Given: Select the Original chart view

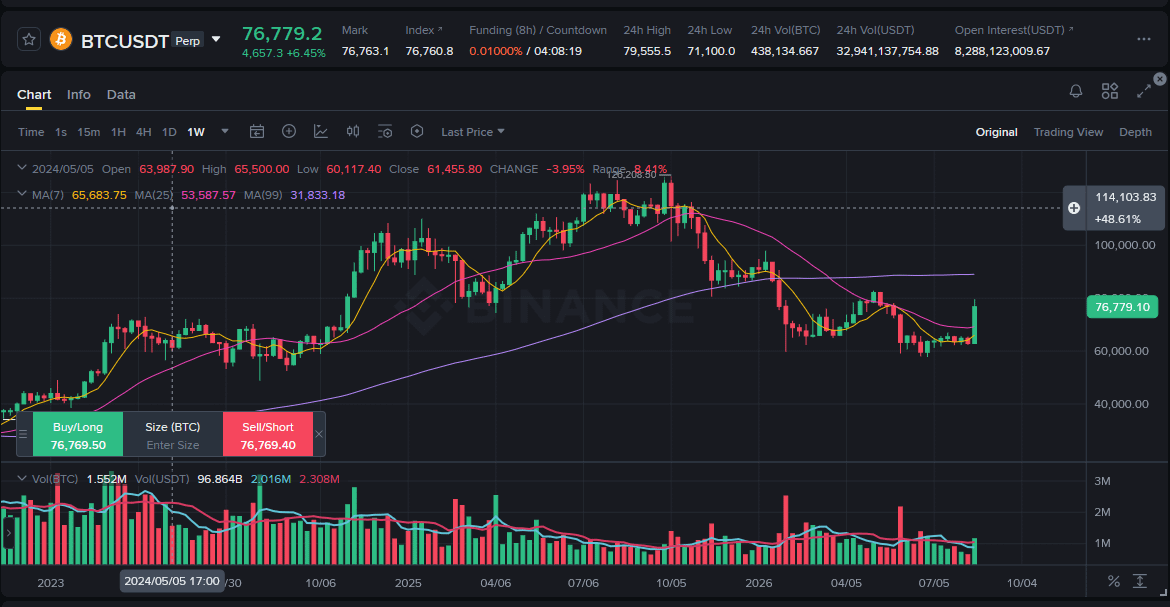Looking at the screenshot, I should pos(996,132).
